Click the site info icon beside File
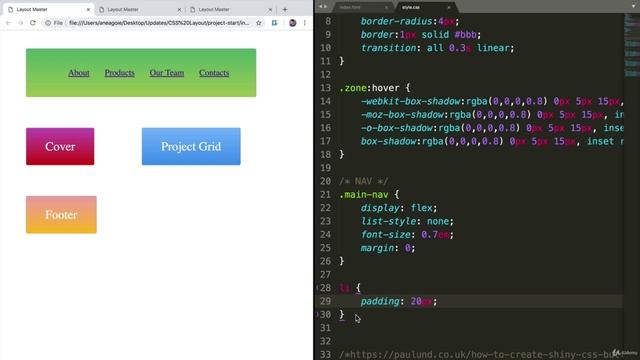The image size is (640, 360). (x=48, y=23)
